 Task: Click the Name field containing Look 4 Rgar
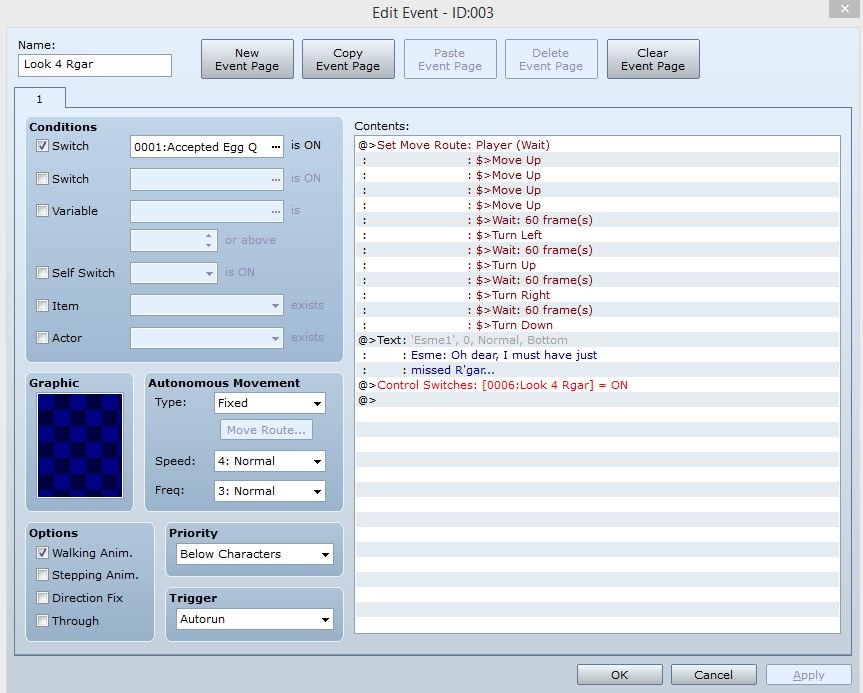(95, 65)
